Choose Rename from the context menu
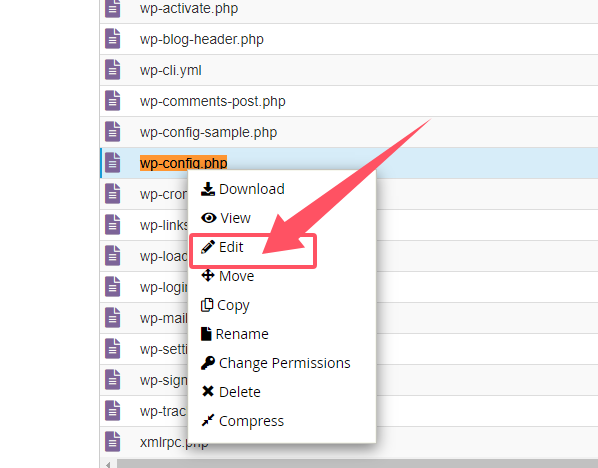Screen dimensions: 598x468 [242, 334]
